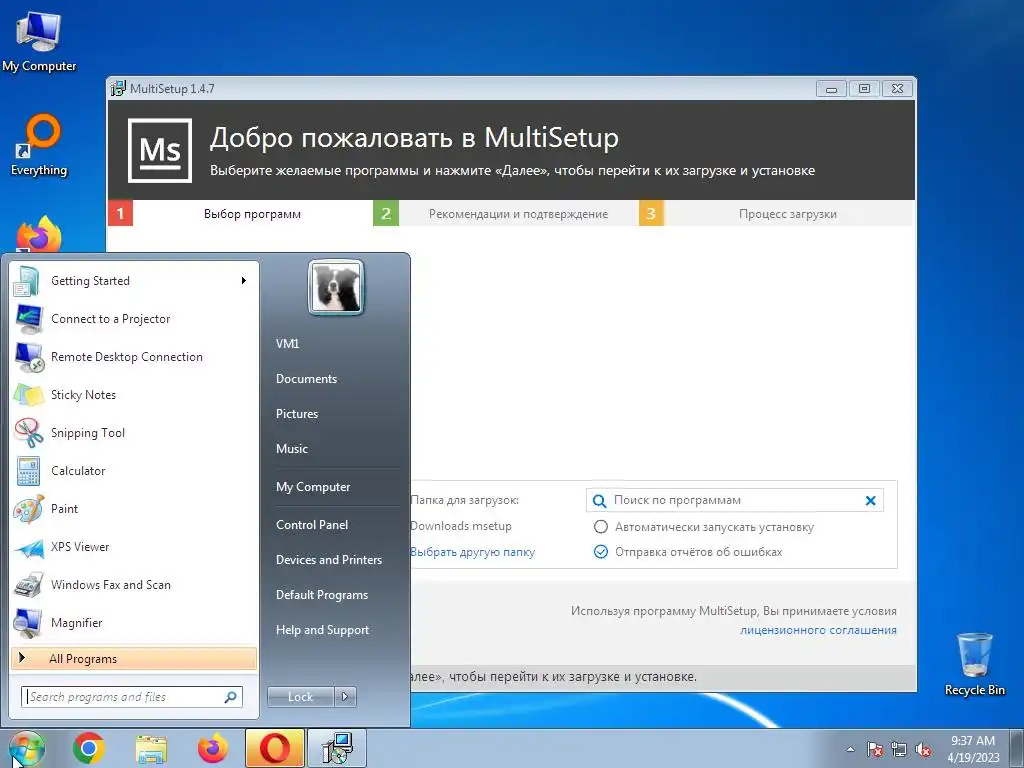Open Help and Support
1024x768 pixels.
[x=322, y=630]
